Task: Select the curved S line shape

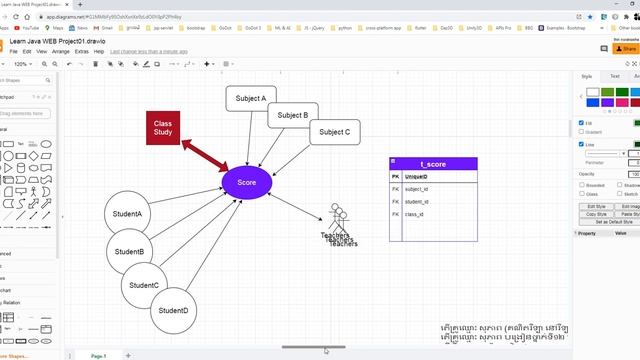Action: pyautogui.click(x=21, y=203)
